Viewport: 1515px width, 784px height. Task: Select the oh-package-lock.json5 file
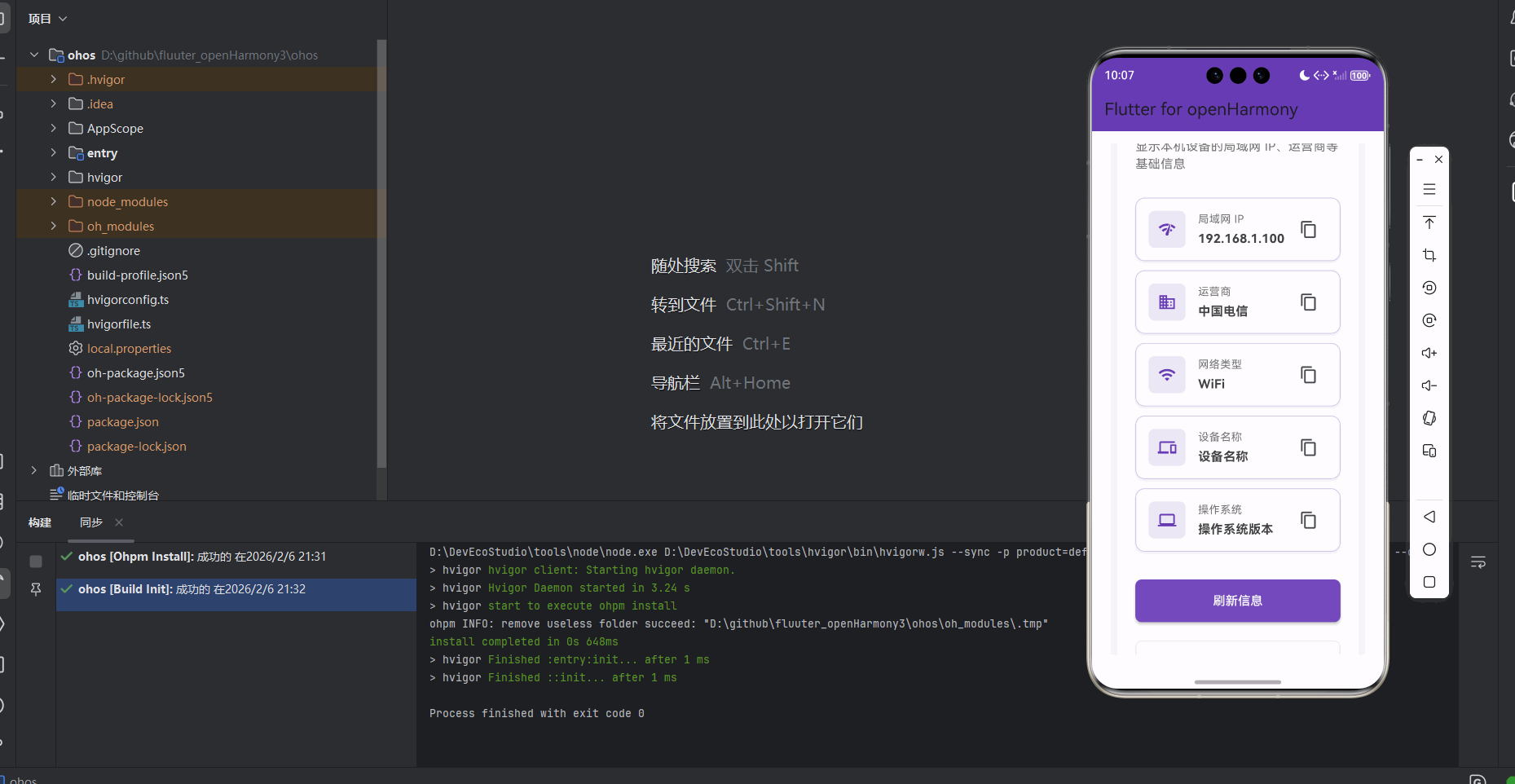149,397
